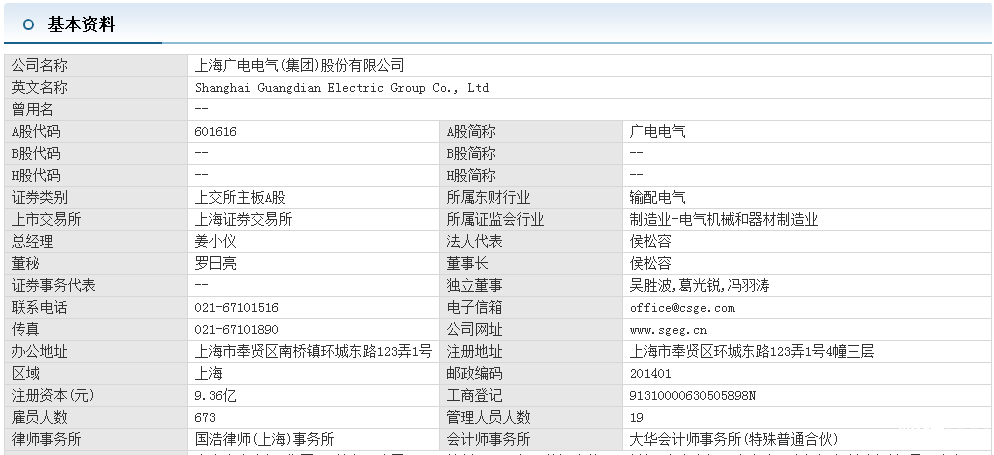The height and width of the screenshot is (455, 994).
Task: Click the 工商登记 label cell
Action: (x=531, y=396)
